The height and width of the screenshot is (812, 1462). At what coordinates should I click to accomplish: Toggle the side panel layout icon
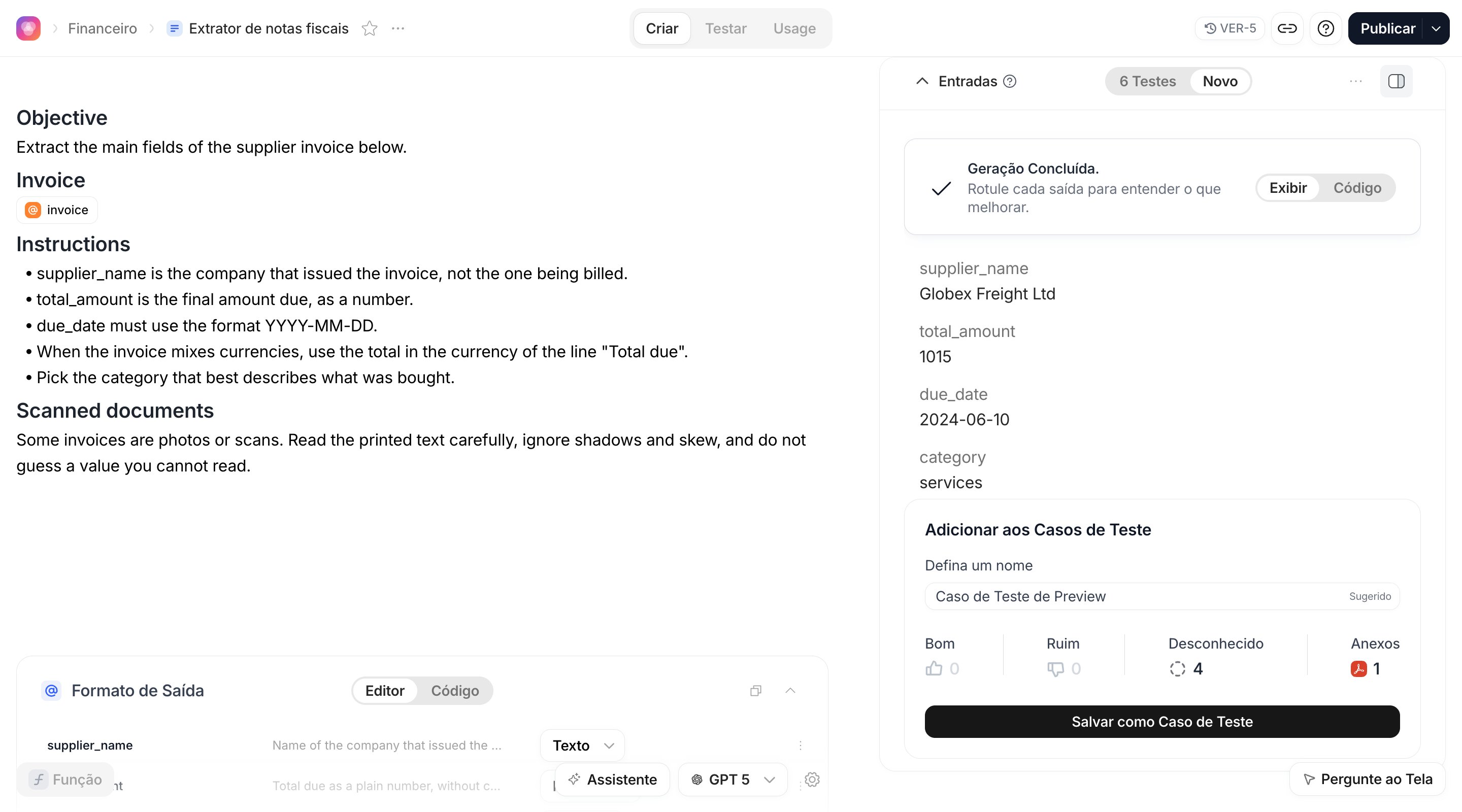click(1396, 81)
